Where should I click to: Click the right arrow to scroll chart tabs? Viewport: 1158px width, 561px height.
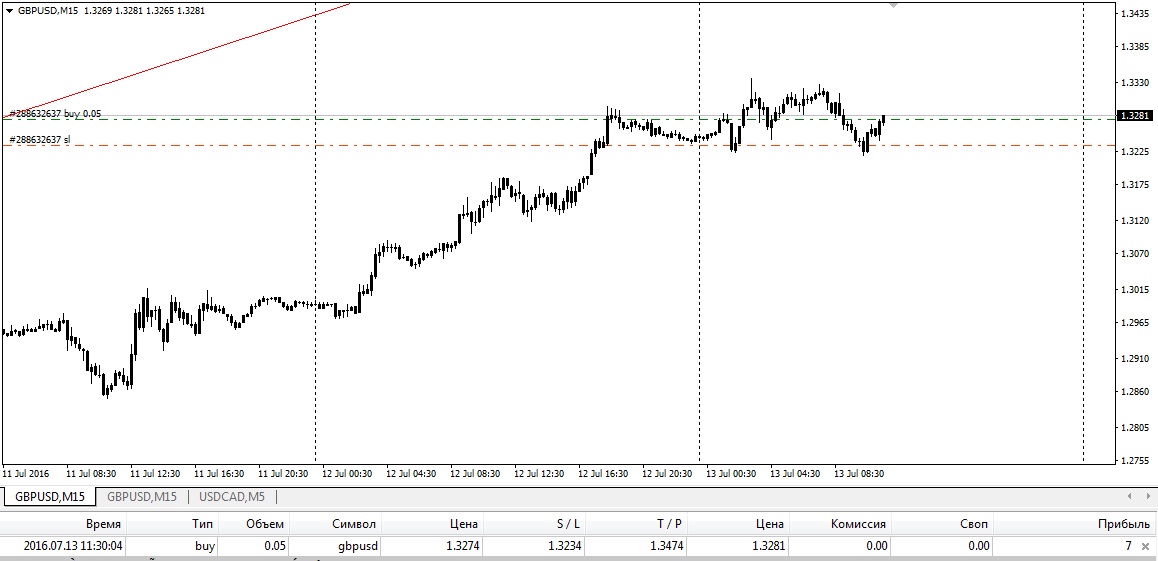(1147, 496)
